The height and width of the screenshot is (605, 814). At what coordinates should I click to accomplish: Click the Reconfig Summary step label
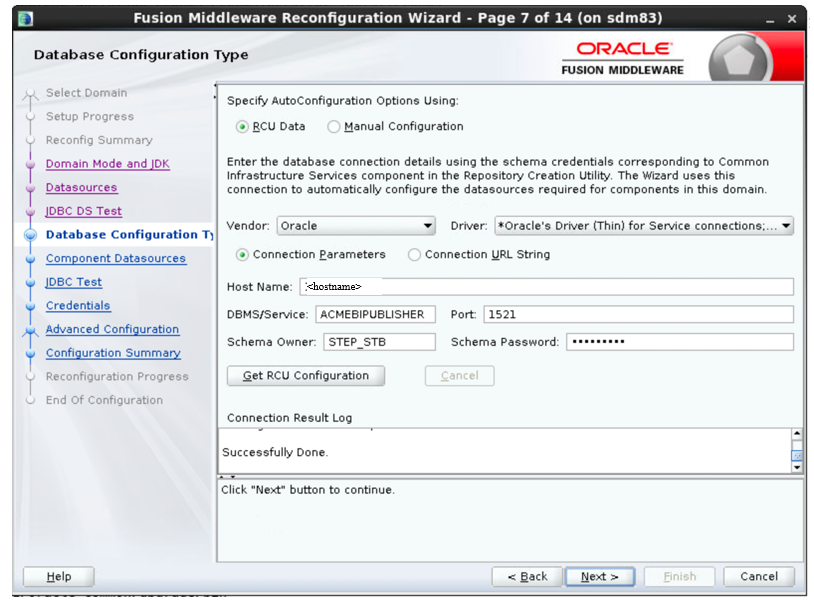click(99, 140)
